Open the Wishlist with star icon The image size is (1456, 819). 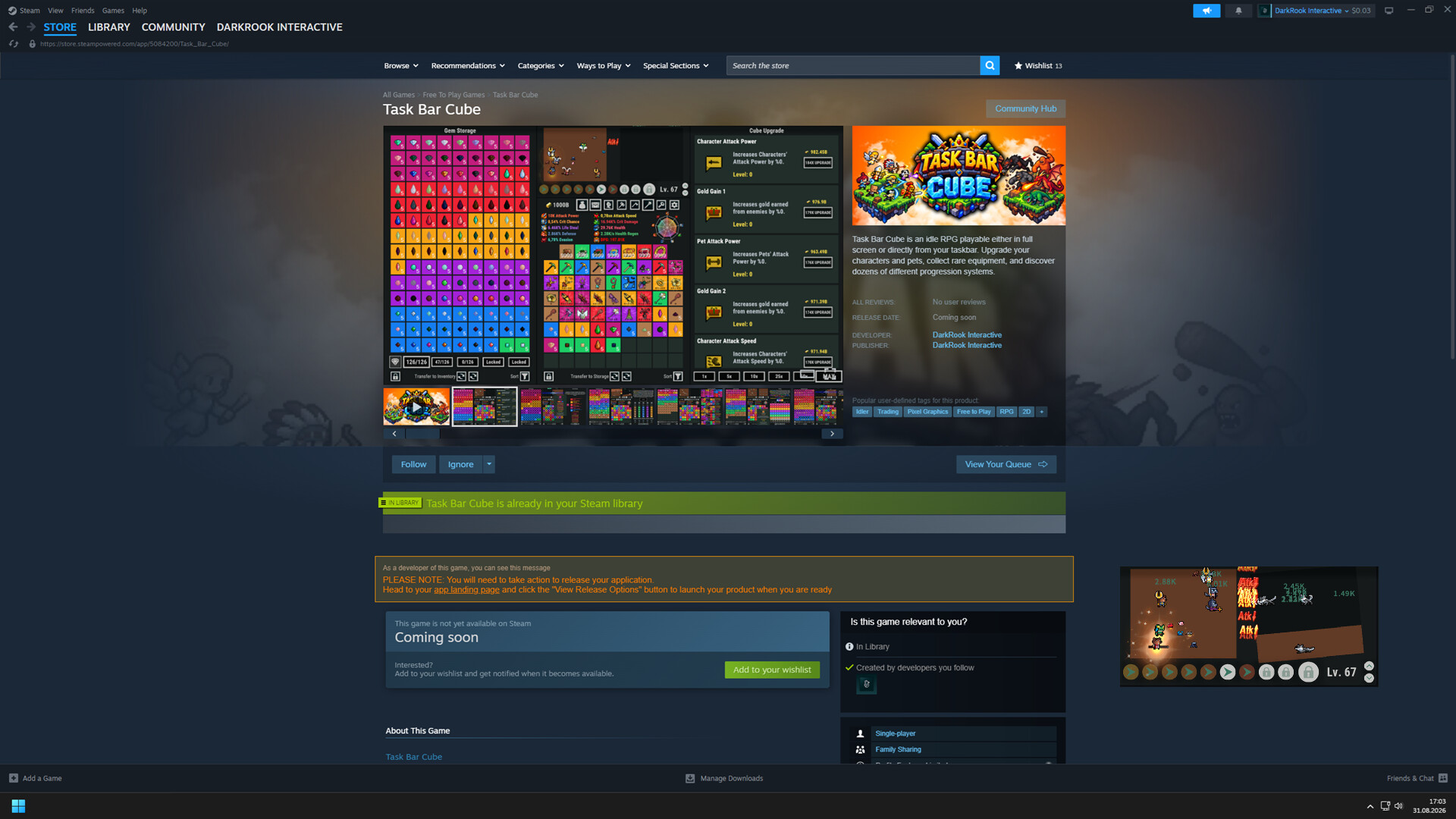coord(1038,66)
